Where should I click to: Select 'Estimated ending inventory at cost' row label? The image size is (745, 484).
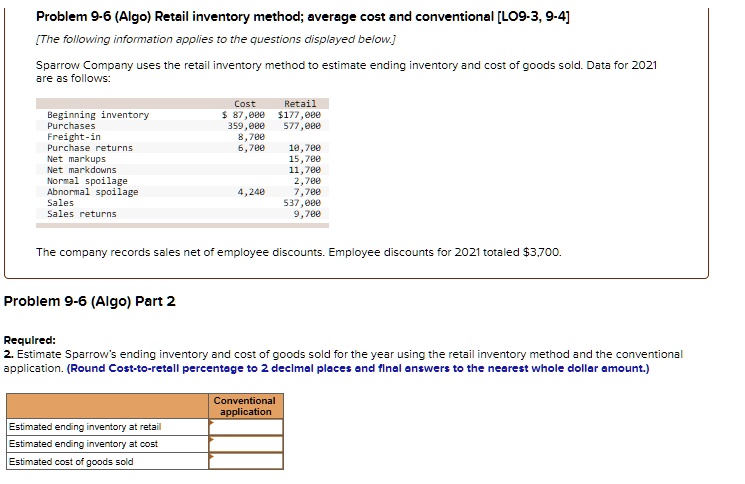83,444
